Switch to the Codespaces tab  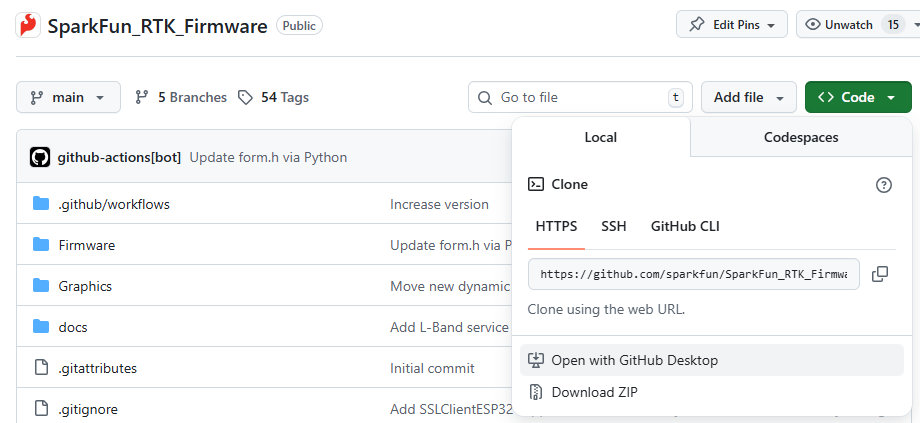pyautogui.click(x=801, y=137)
